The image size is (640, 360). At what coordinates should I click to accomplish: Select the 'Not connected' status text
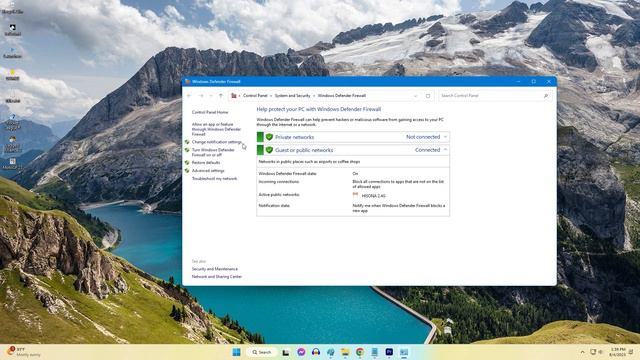tap(423, 137)
